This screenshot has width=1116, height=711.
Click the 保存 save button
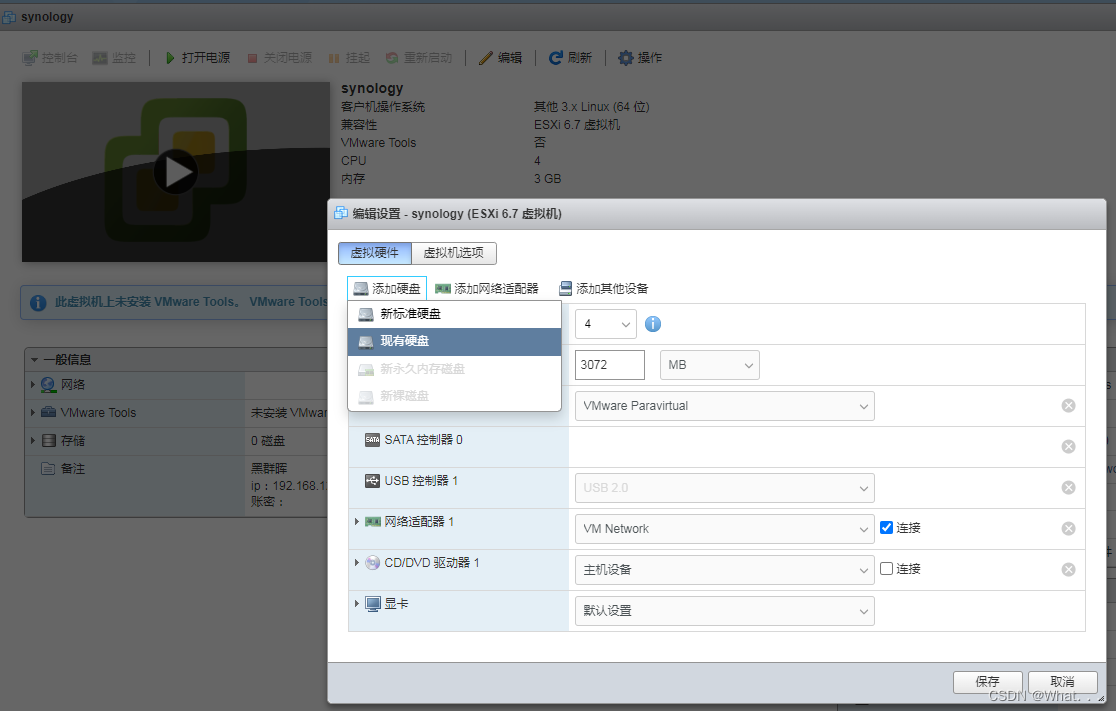click(987, 682)
